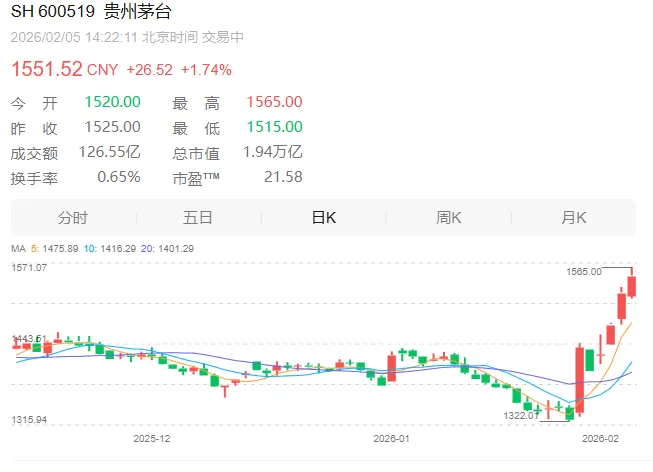
Task: Click the 总市值 label
Action: 196,154
